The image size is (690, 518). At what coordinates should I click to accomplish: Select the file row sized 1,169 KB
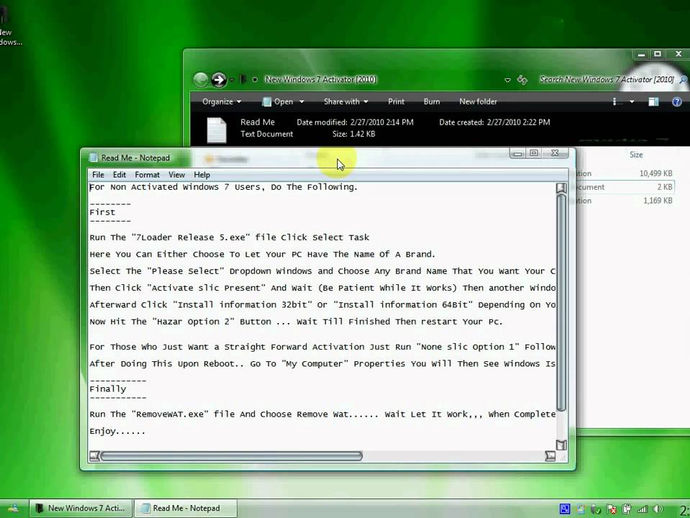[x=624, y=201]
